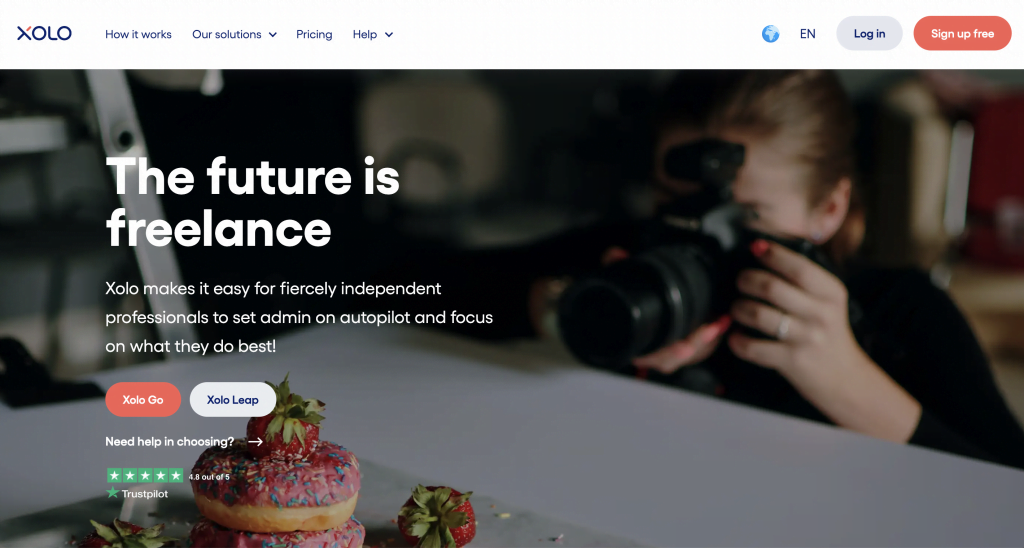Click the Sign up free button
The width and height of the screenshot is (1024, 548).
click(x=963, y=33)
